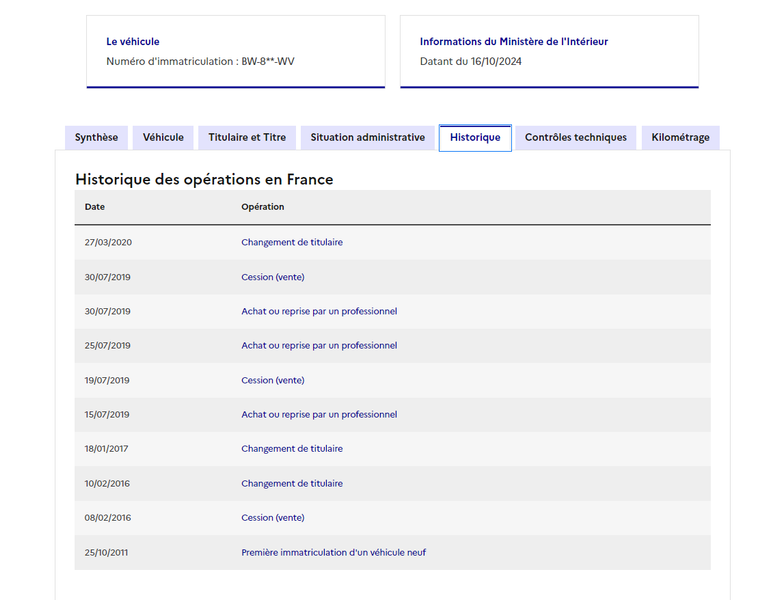
Task: Go to the Contrôles techniques tab
Action: [x=576, y=137]
